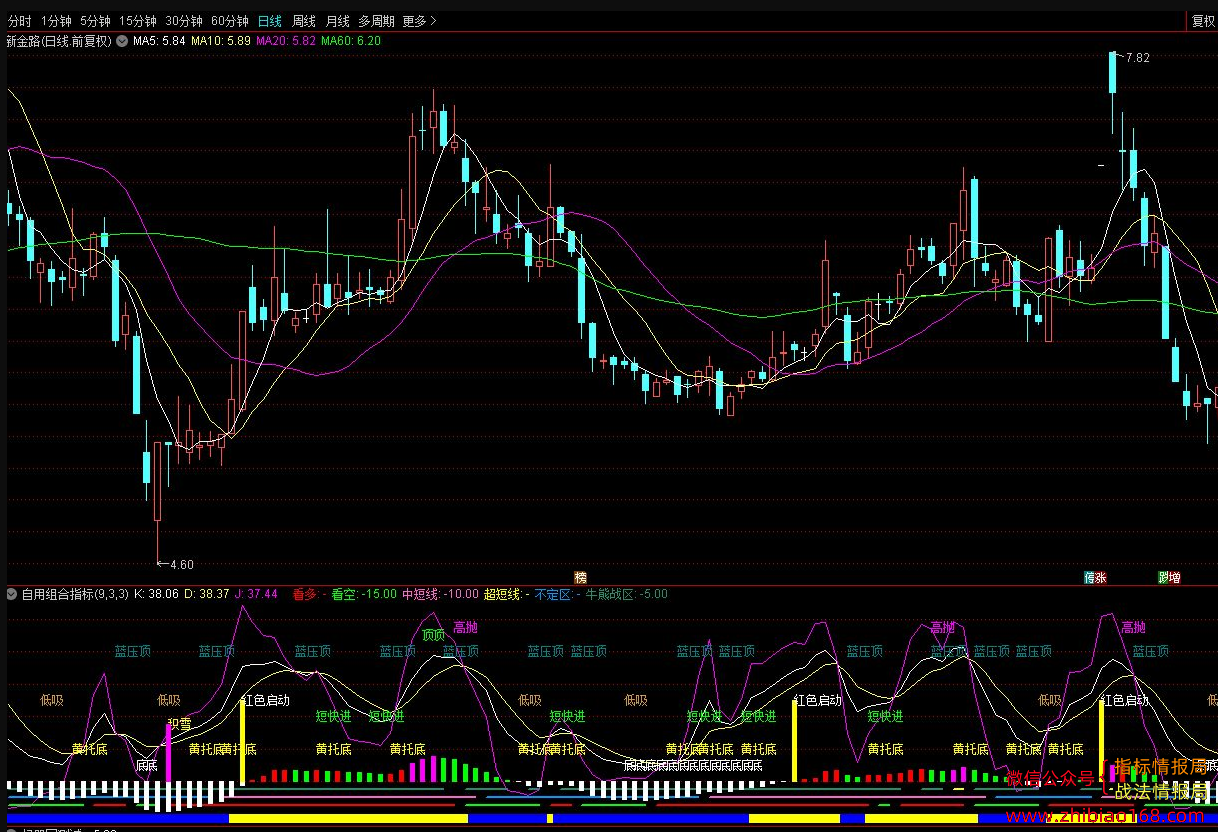
Task: Click the K: 38.06 value
Action: [155, 594]
